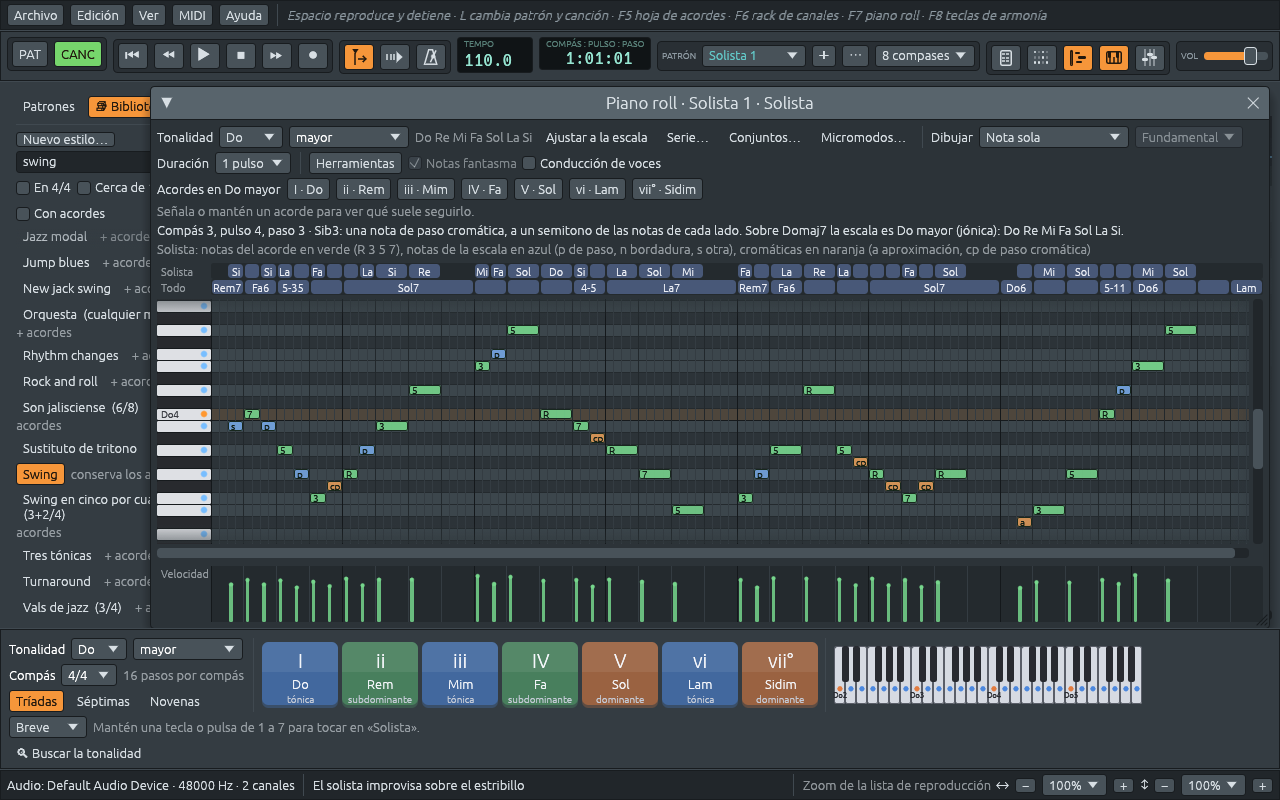
Task: Start playback with the Play button
Action: (204, 56)
